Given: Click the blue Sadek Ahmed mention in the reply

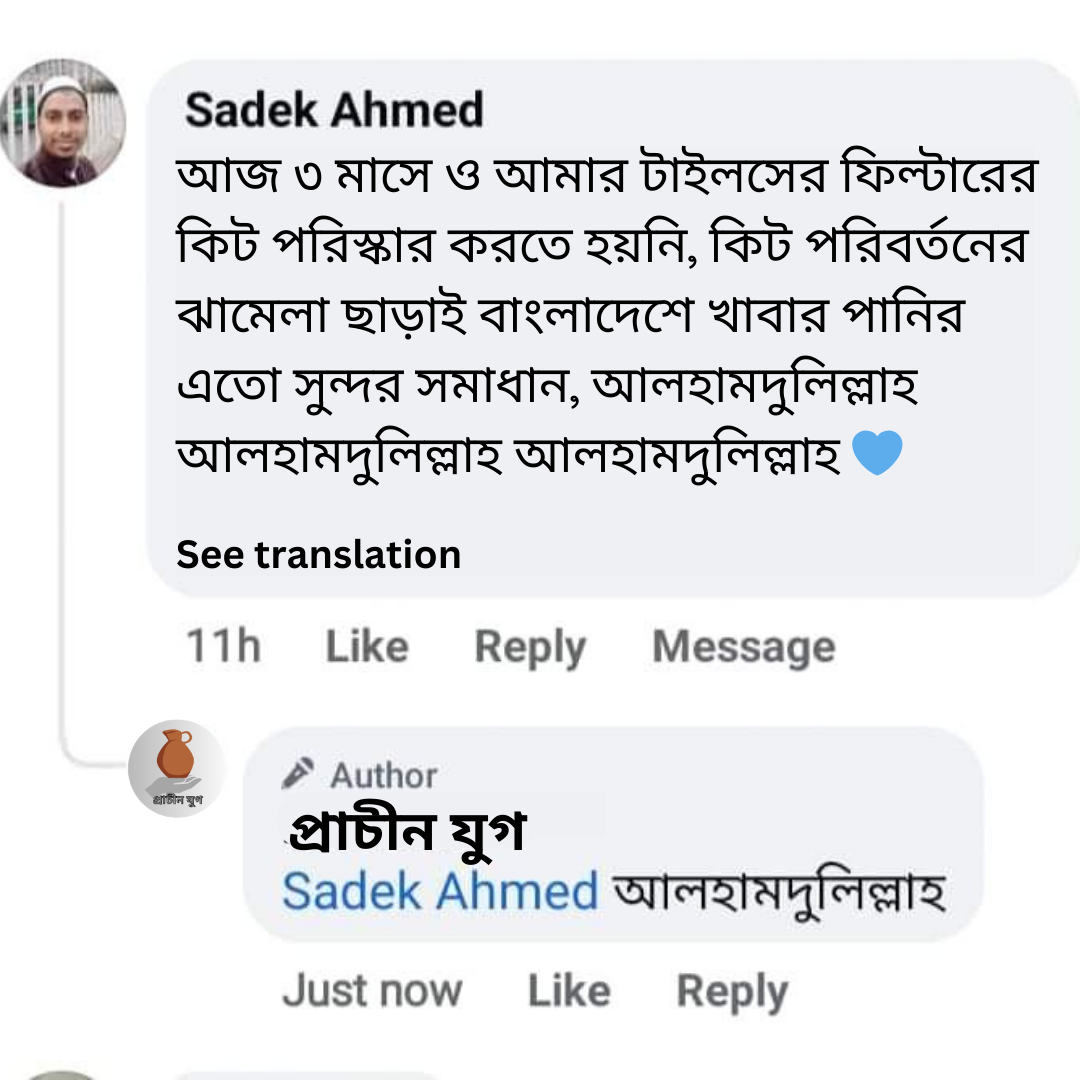Looking at the screenshot, I should pyautogui.click(x=440, y=890).
